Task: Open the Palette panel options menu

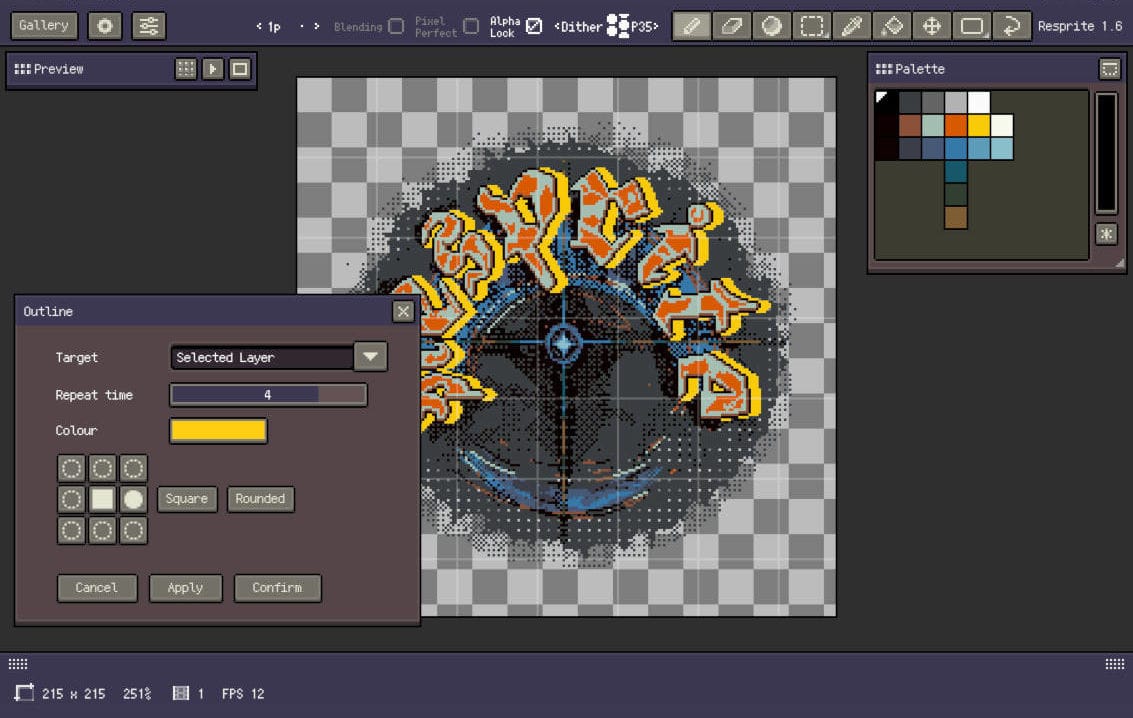Action: (x=1109, y=69)
